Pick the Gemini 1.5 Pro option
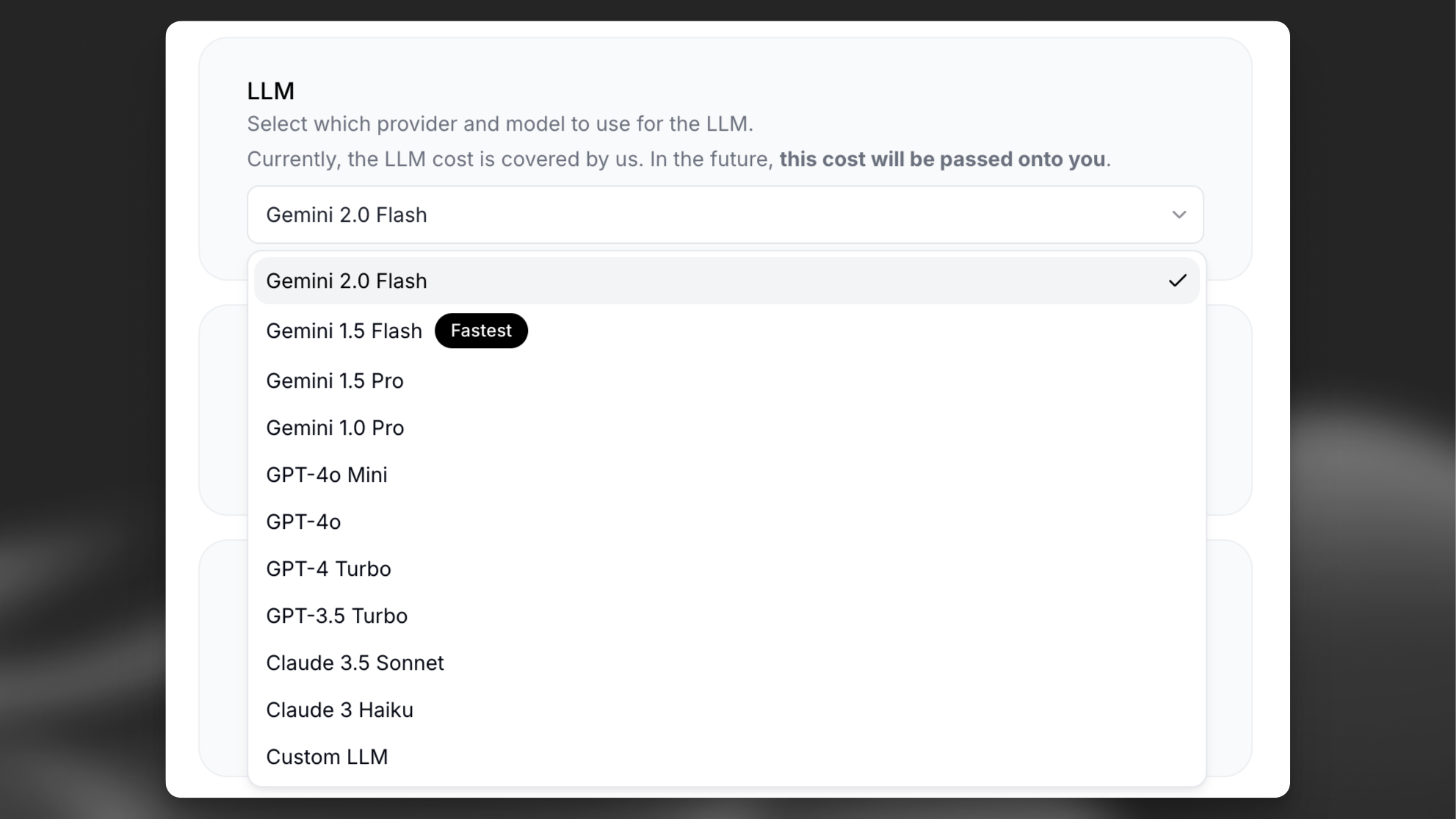This screenshot has height=819, width=1456. [335, 381]
